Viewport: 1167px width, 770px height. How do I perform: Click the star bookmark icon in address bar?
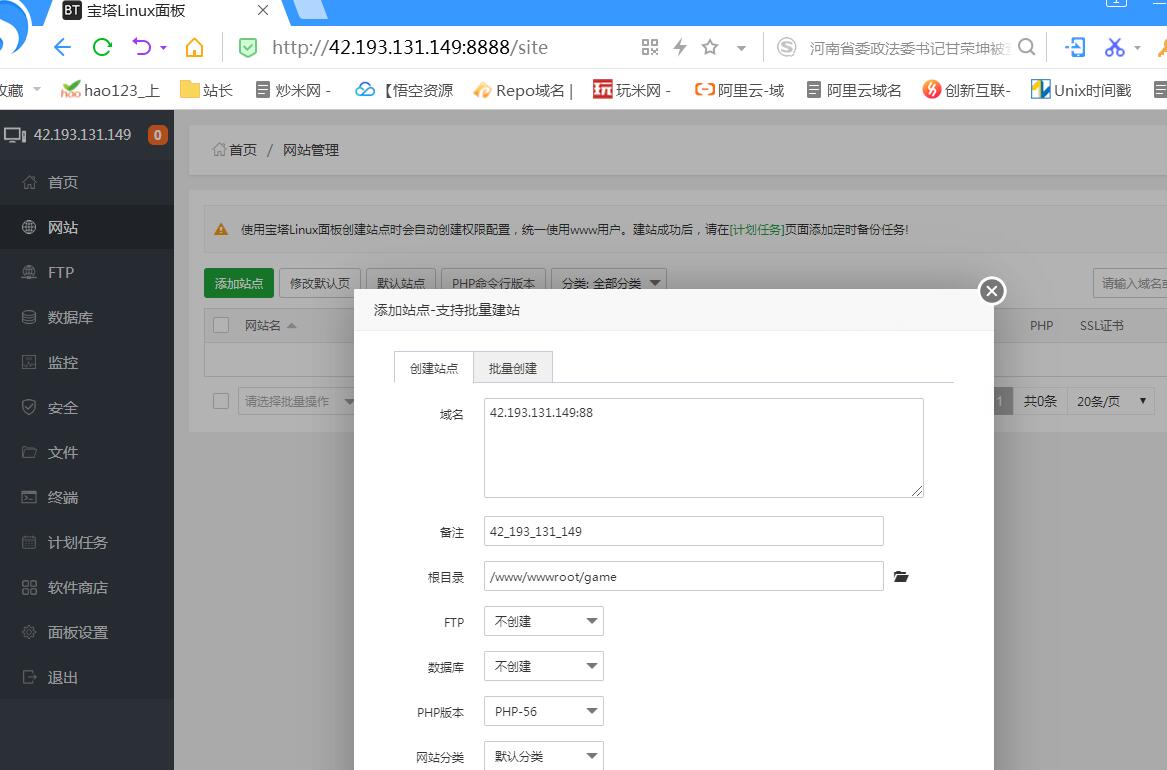tap(710, 47)
